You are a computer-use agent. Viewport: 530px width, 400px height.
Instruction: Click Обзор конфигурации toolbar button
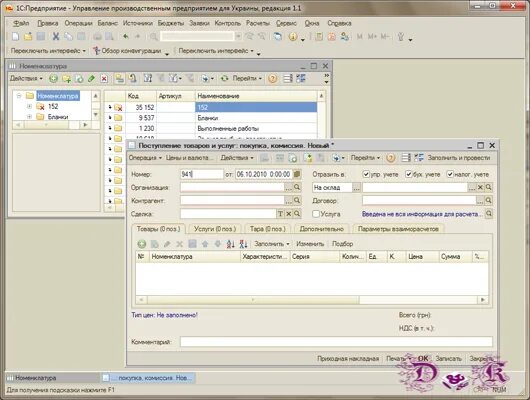pyautogui.click(x=128, y=51)
